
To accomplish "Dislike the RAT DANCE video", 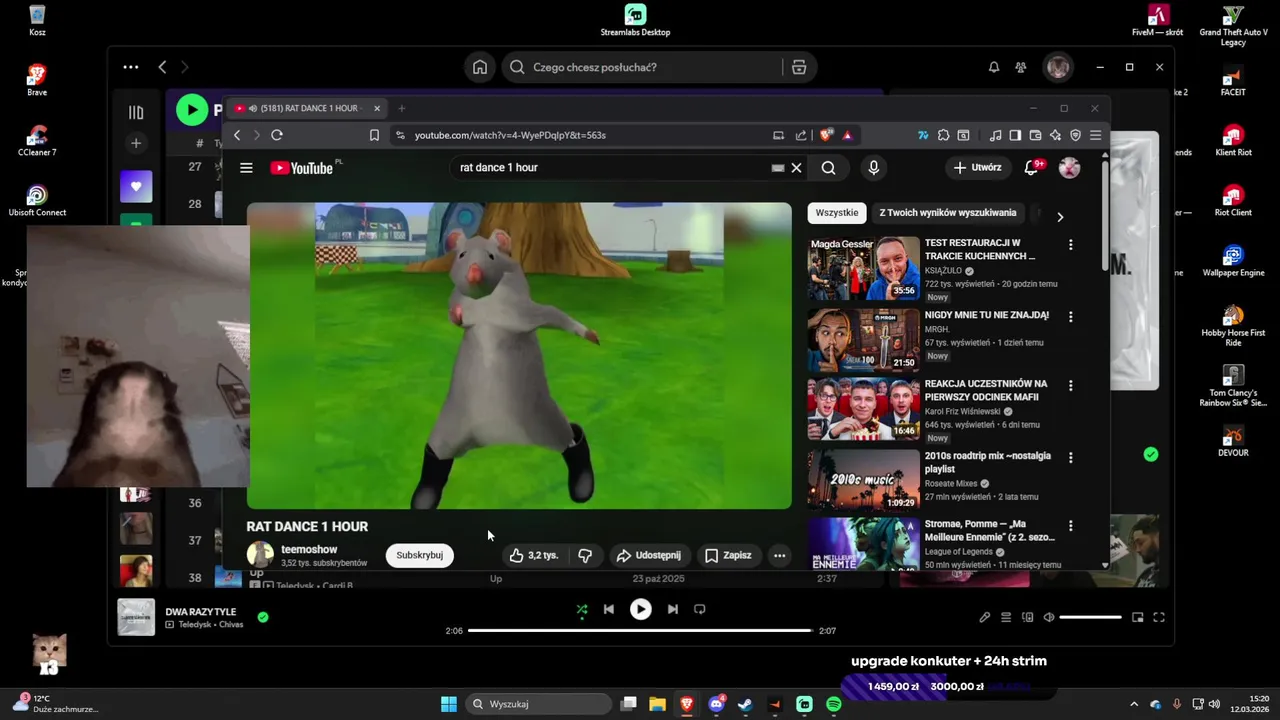I will pyautogui.click(x=585, y=555).
